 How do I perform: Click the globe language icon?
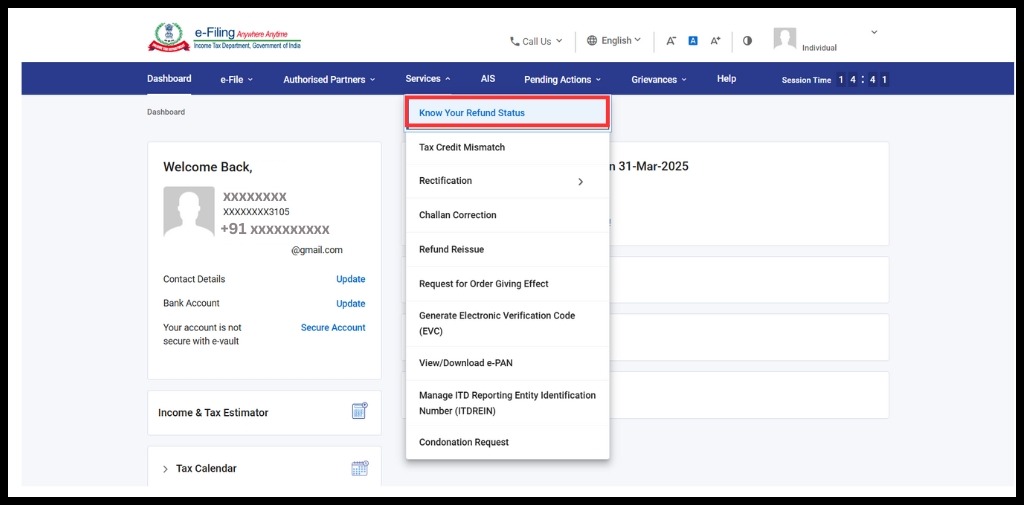592,41
